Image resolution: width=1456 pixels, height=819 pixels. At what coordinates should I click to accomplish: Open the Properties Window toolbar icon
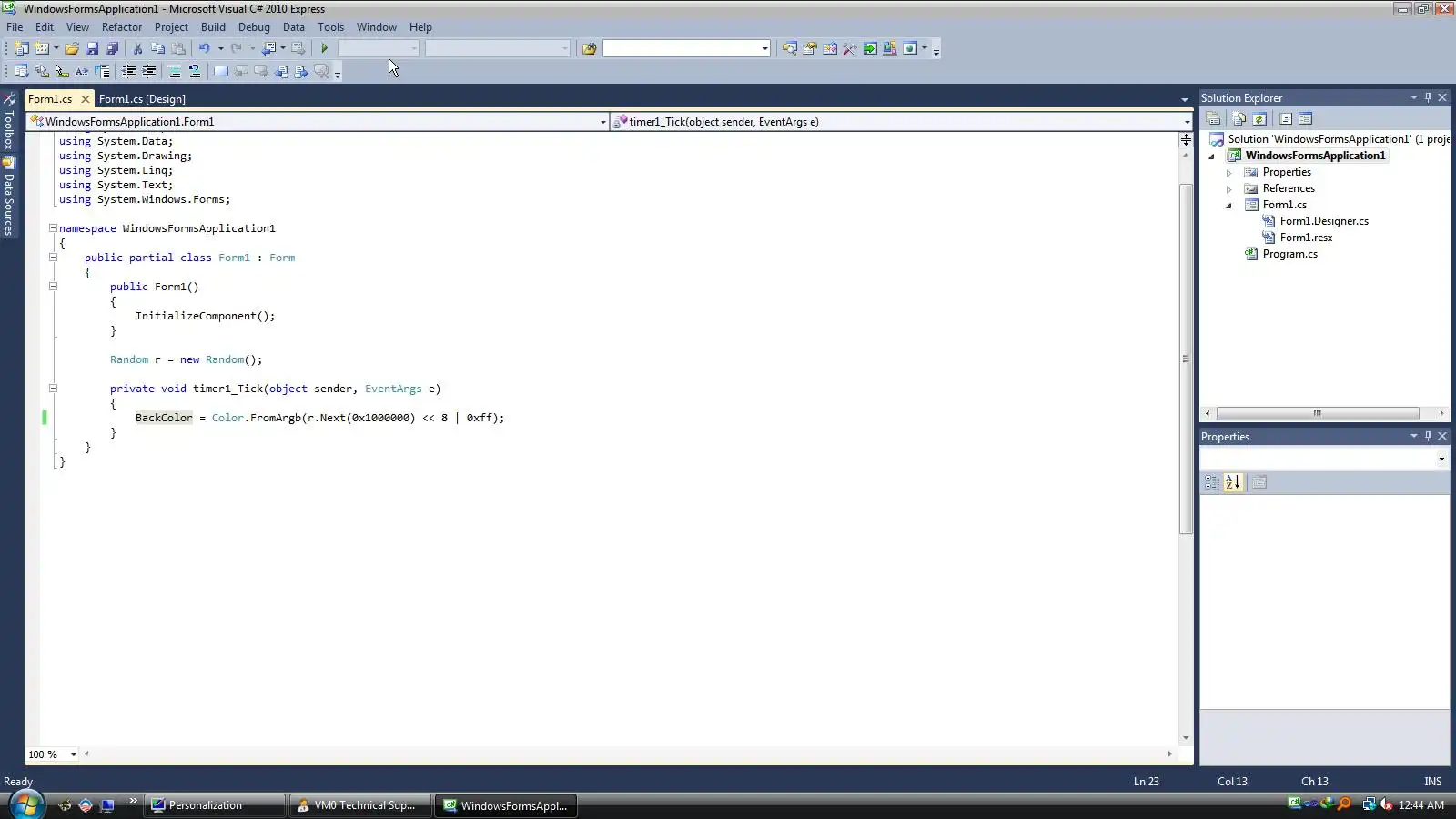click(809, 48)
